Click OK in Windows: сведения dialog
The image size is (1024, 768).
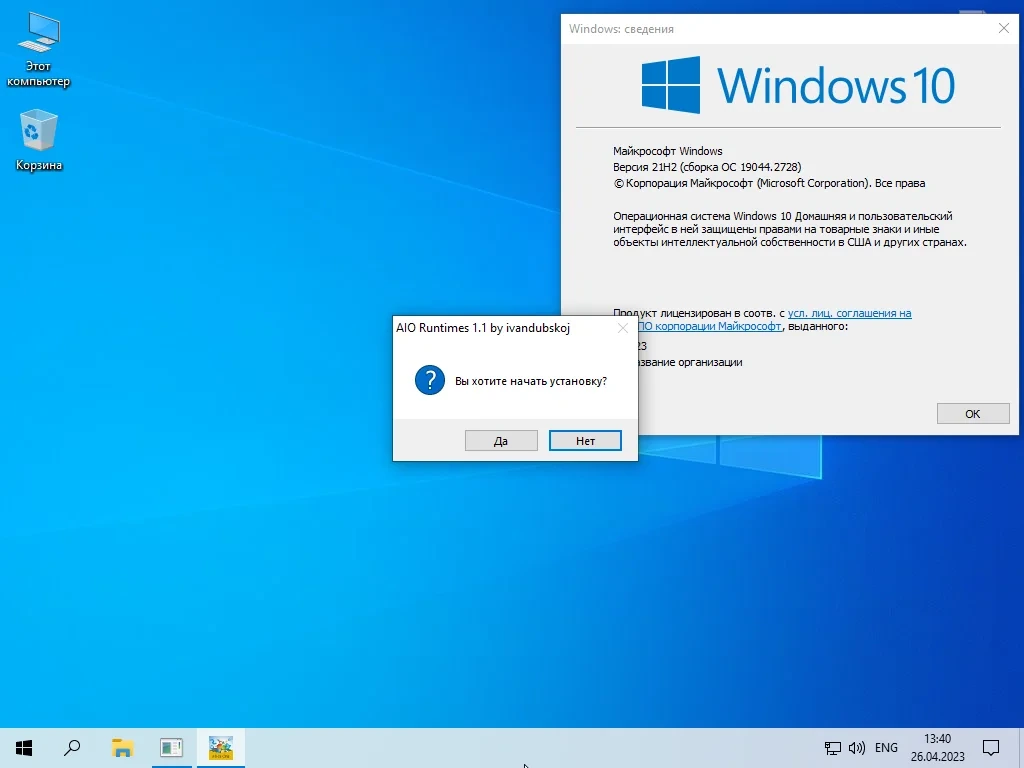(x=973, y=413)
